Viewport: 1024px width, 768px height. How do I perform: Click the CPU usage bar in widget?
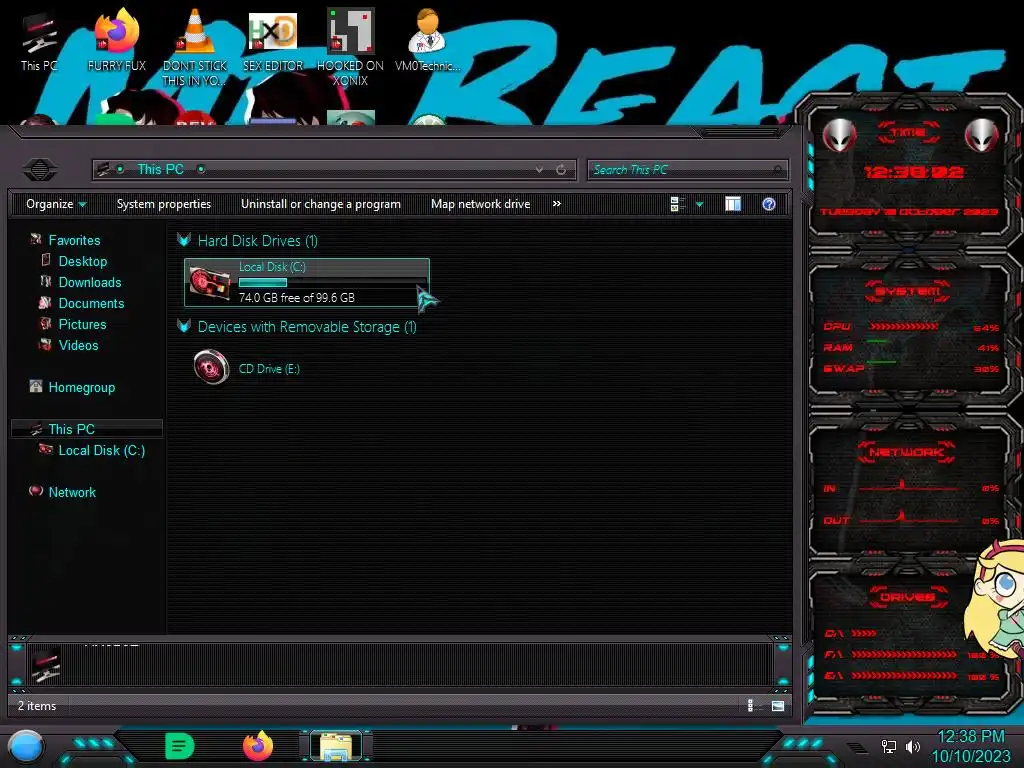point(903,327)
